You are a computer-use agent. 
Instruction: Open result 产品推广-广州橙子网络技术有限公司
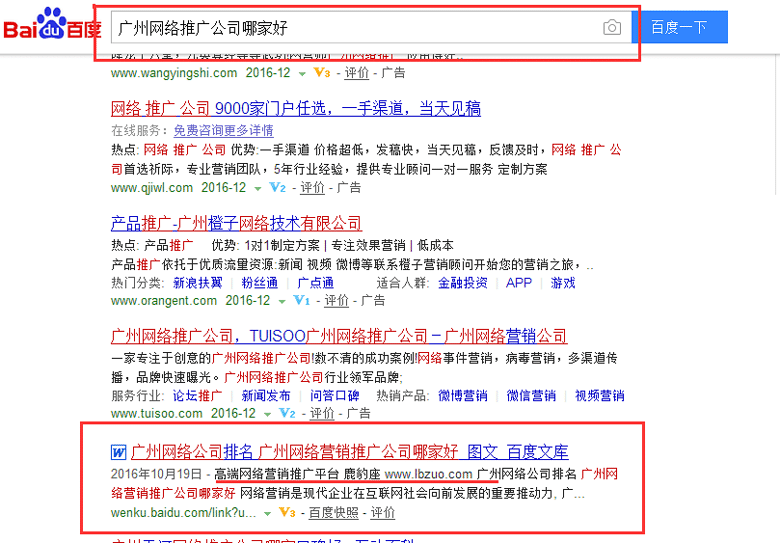236,223
